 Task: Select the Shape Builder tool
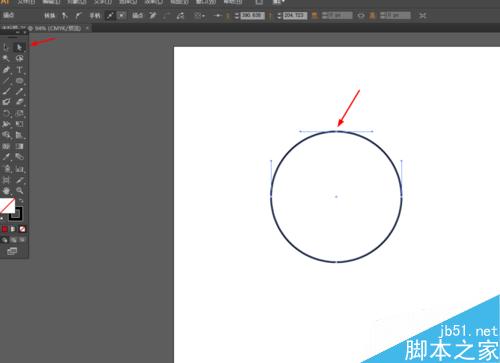coord(6,135)
